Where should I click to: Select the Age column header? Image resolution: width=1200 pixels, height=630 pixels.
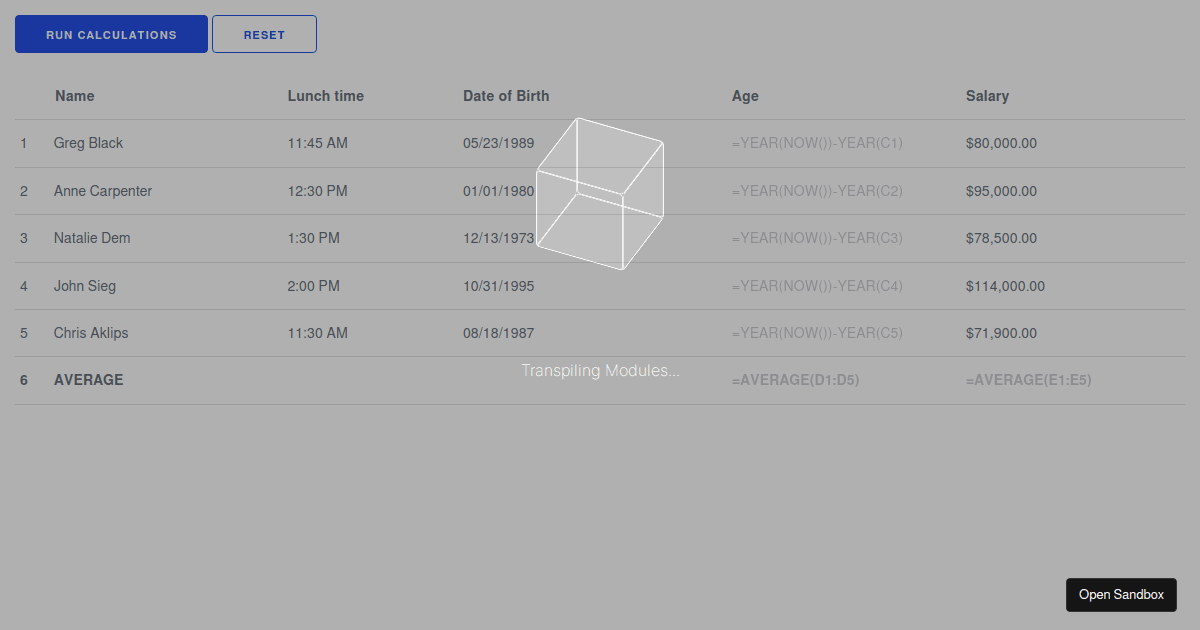[745, 96]
